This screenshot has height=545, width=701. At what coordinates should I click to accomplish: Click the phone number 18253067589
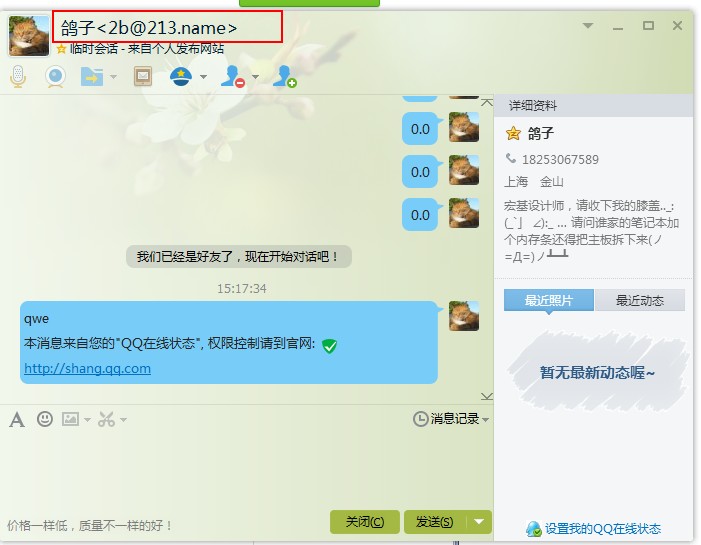560,160
